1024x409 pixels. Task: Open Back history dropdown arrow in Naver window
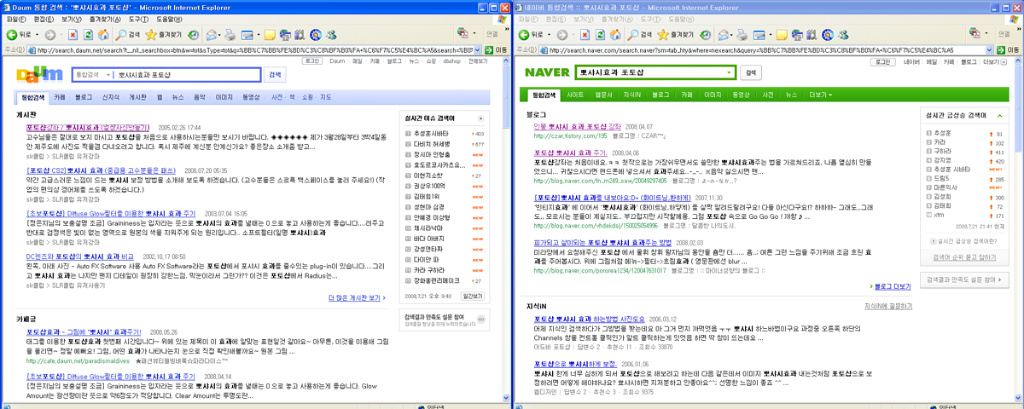(x=549, y=35)
